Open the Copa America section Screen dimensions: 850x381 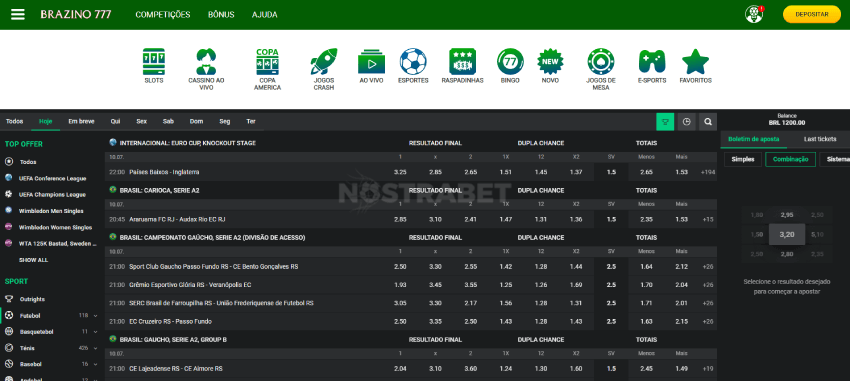coord(267,69)
